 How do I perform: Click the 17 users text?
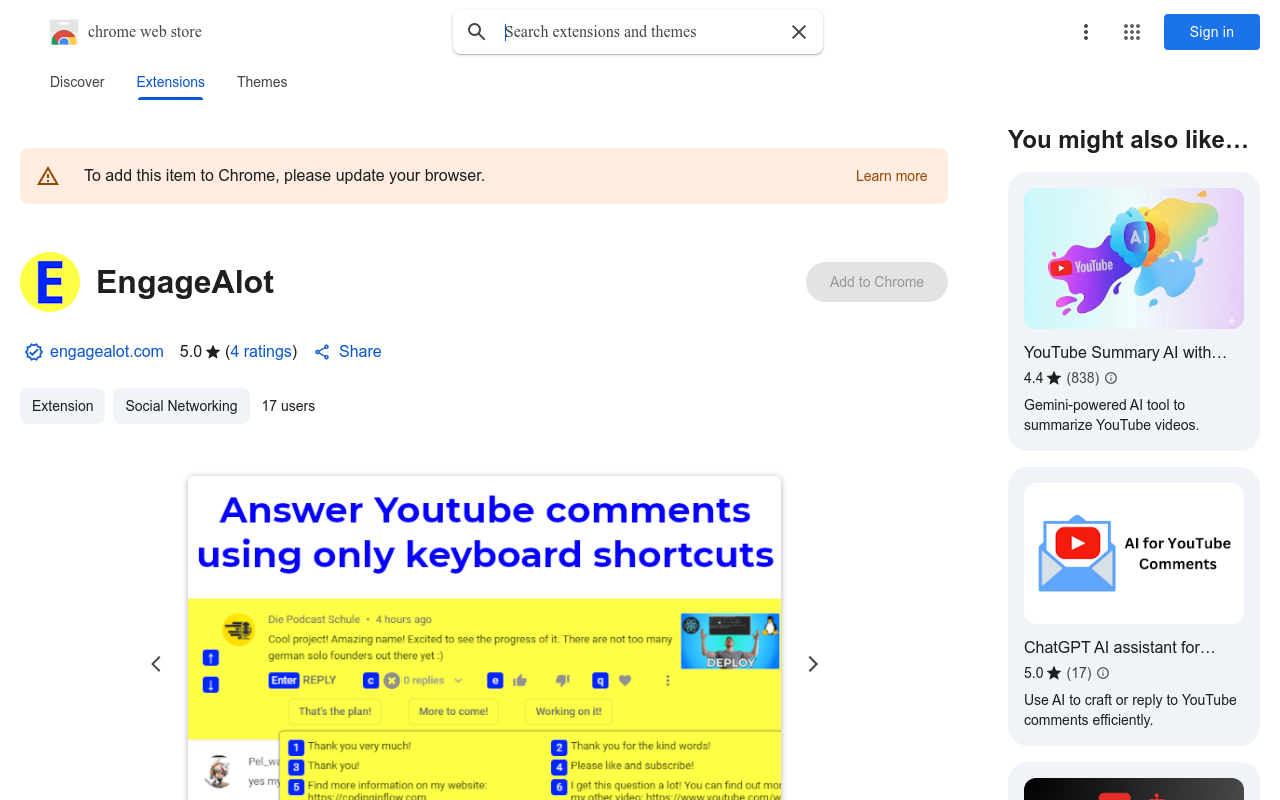point(288,406)
